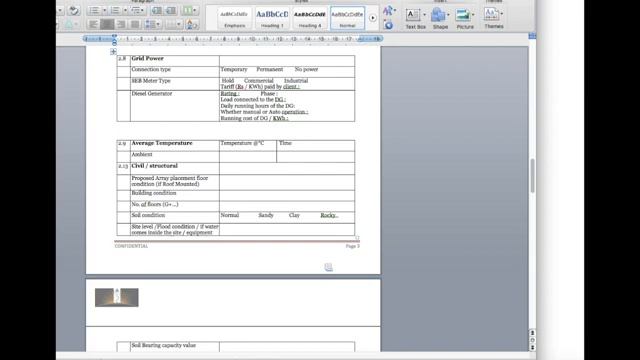Open the Picture dropdown arrow
Viewport: 640px width, 360px height.
[473, 15]
